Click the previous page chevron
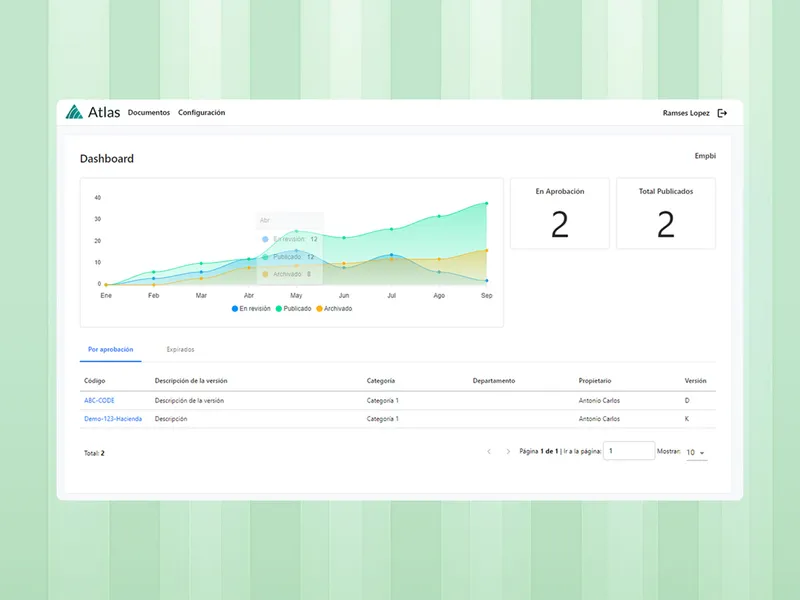Viewport: 800px width, 600px height. click(489, 451)
